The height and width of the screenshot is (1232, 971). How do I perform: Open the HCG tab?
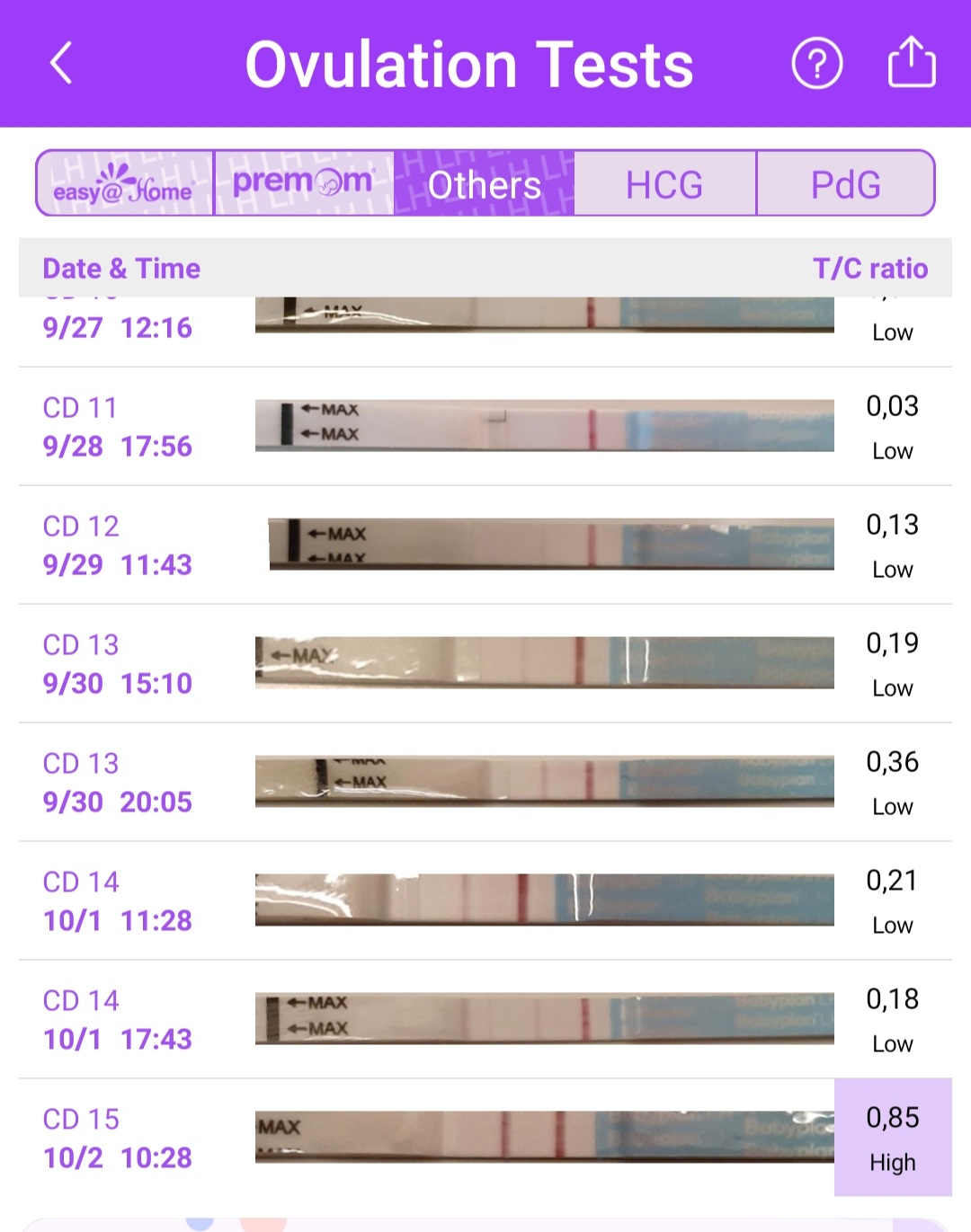pos(664,184)
